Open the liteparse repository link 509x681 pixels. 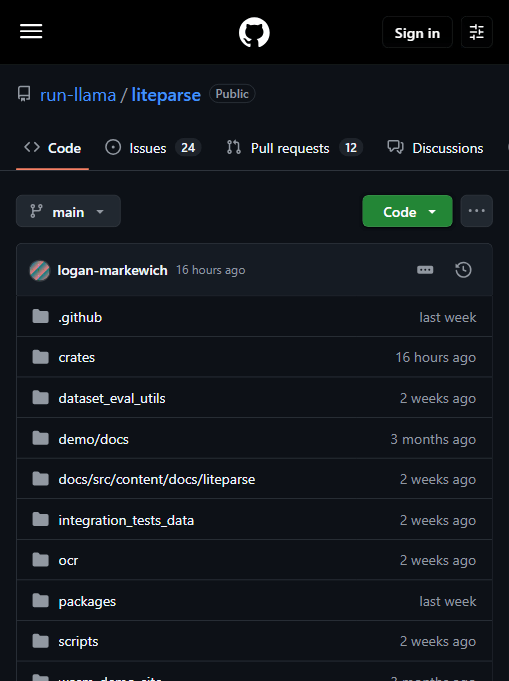[166, 95]
